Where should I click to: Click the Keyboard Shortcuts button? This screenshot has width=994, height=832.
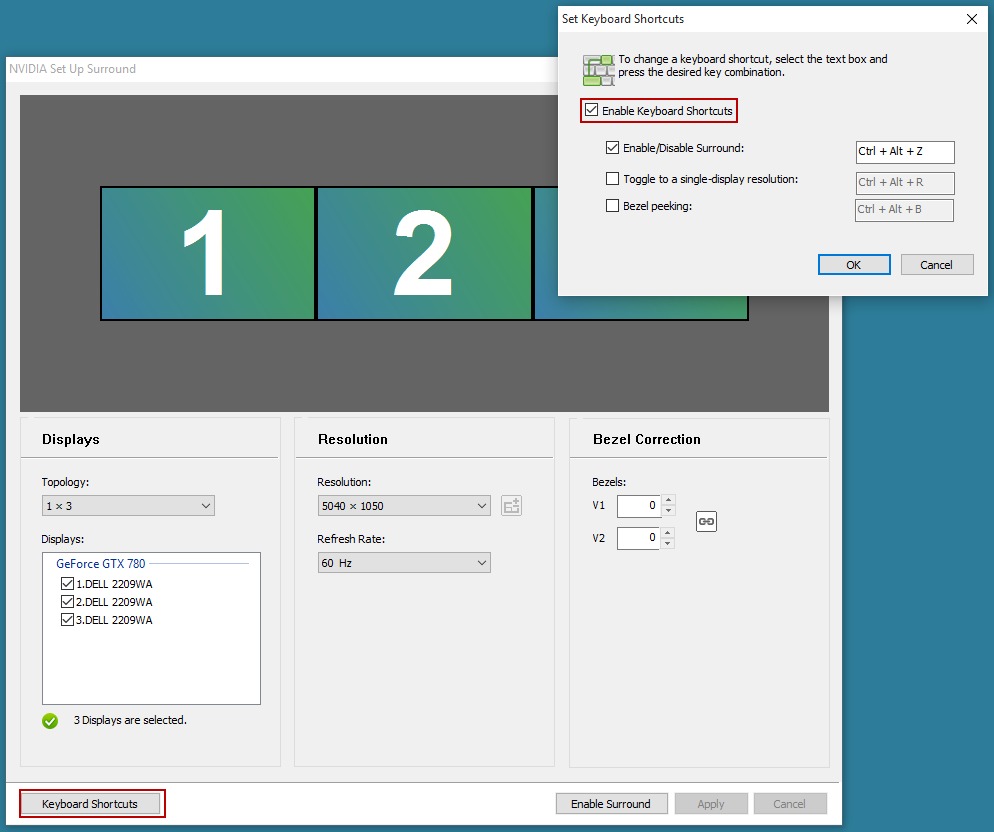(90, 804)
